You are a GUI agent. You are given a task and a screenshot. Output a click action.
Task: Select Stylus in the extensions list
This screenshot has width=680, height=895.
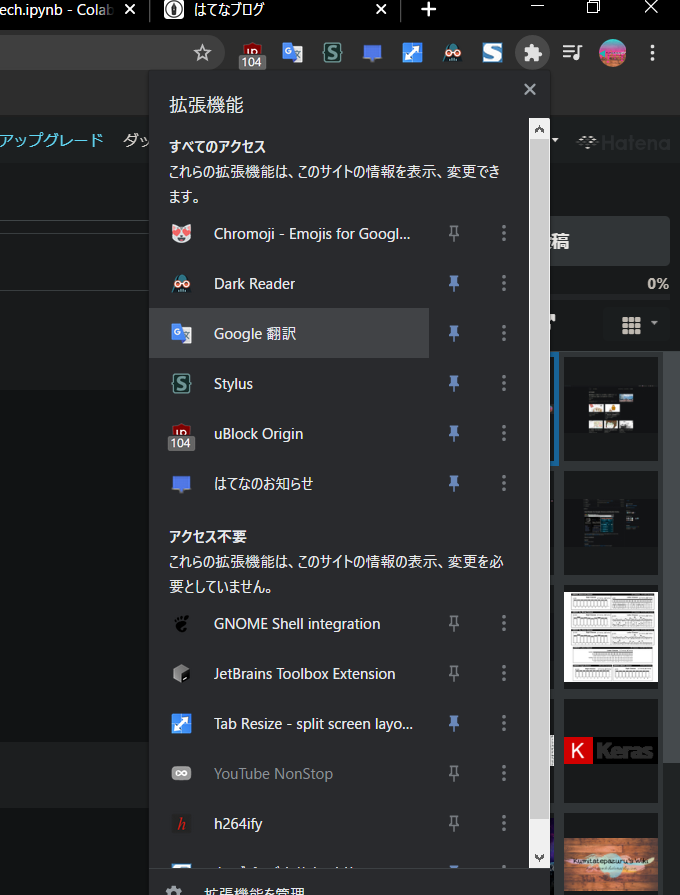pyautogui.click(x=289, y=384)
